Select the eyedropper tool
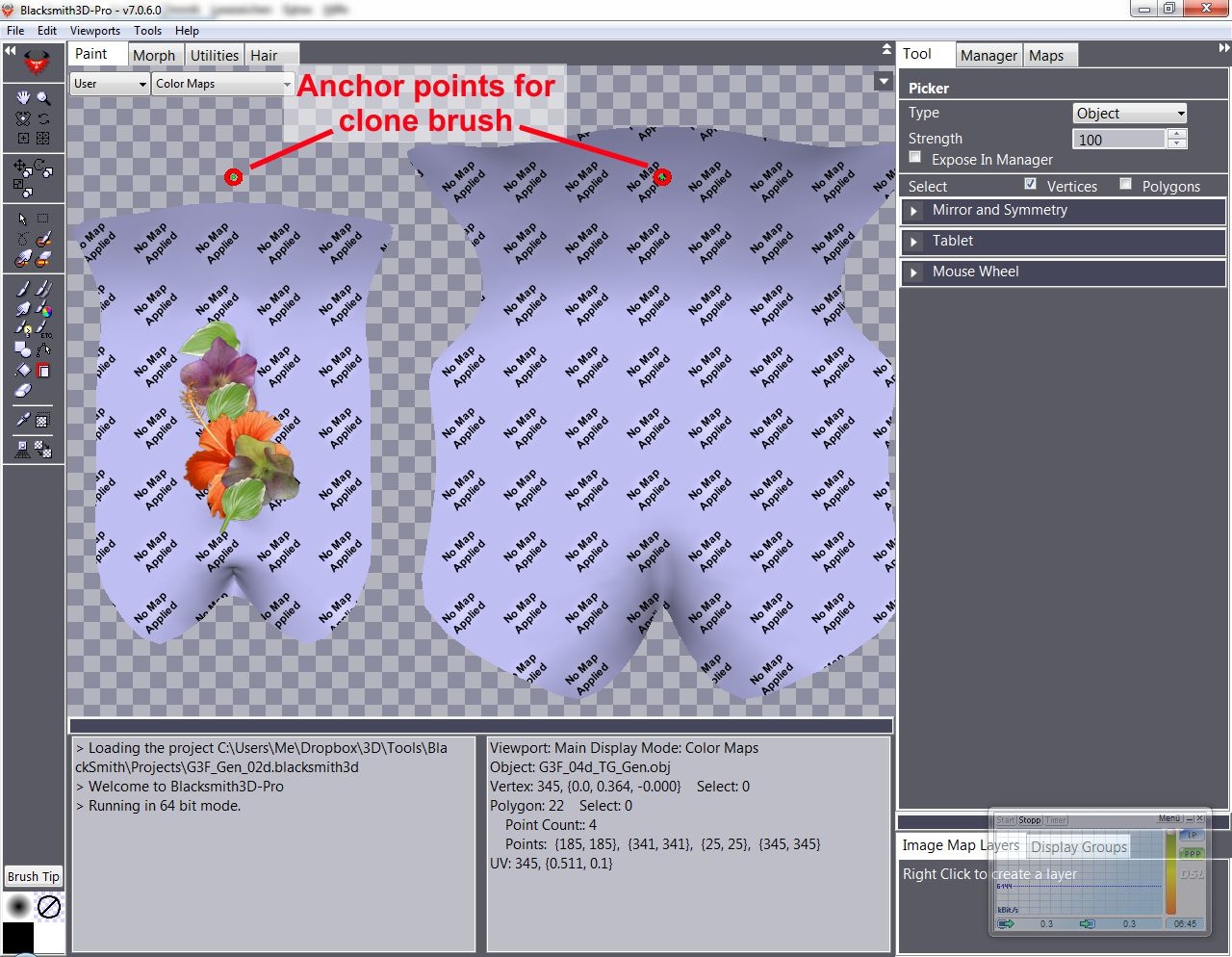The height and width of the screenshot is (957, 1232). click(23, 420)
